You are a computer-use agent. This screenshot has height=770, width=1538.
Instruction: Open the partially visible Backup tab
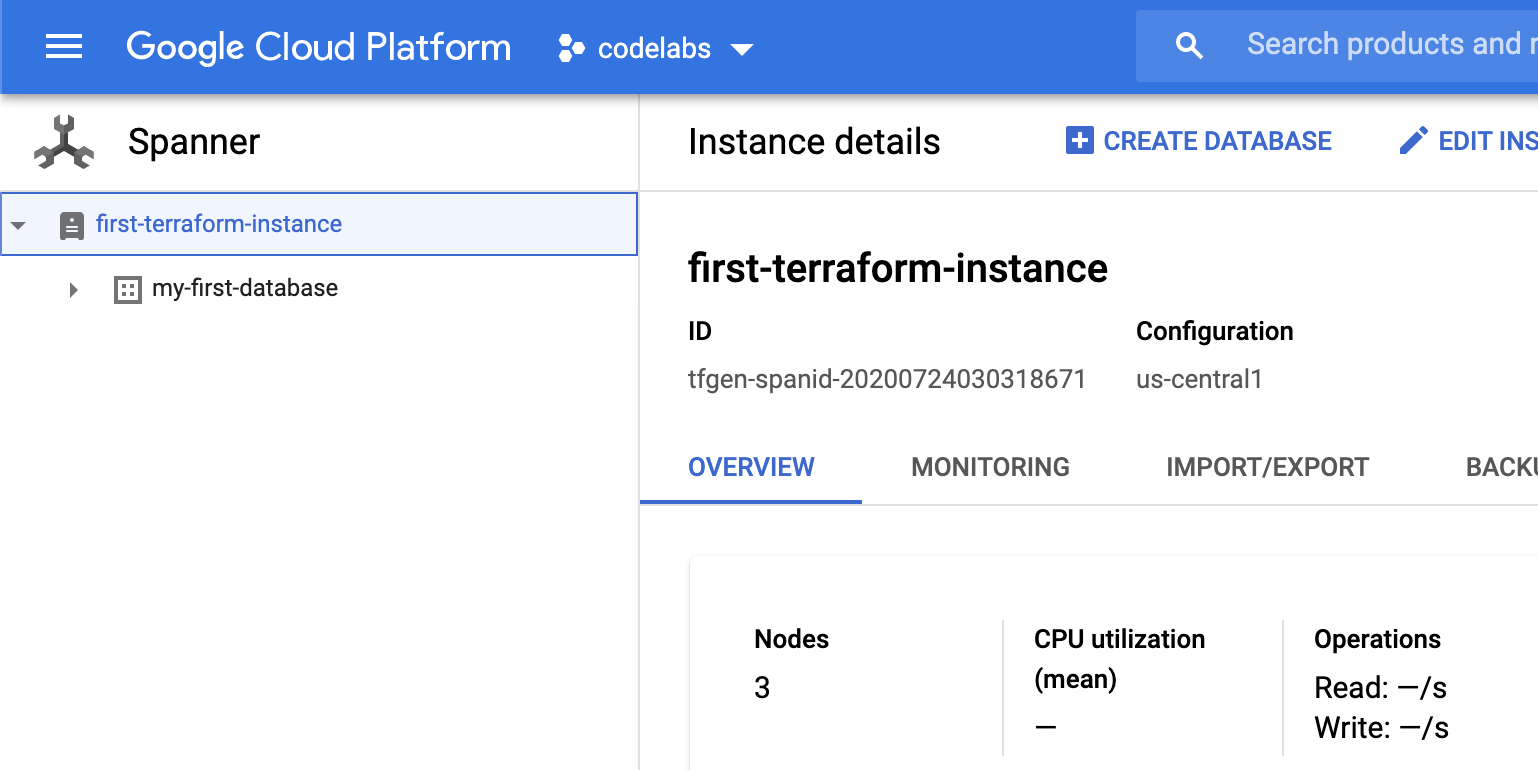(1500, 467)
